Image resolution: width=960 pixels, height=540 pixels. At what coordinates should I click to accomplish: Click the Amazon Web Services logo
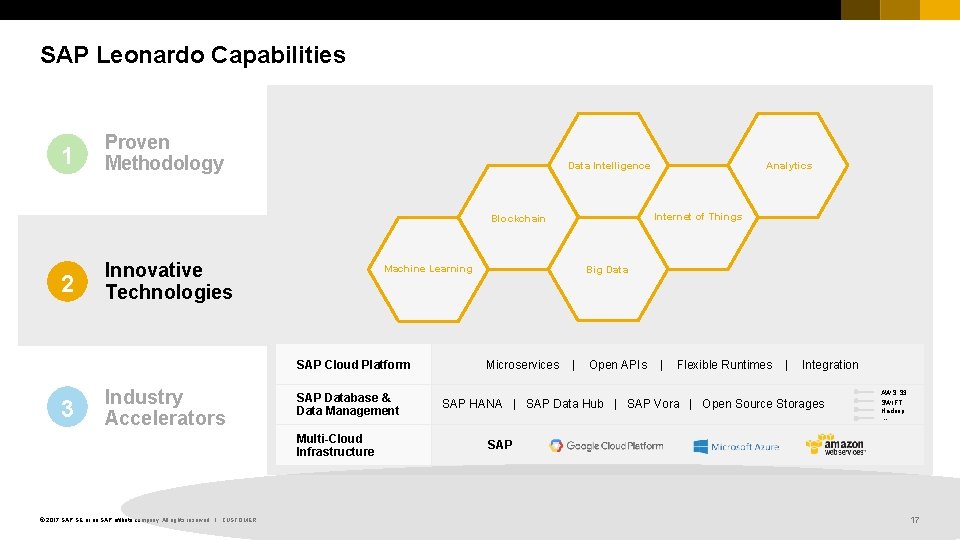click(835, 444)
